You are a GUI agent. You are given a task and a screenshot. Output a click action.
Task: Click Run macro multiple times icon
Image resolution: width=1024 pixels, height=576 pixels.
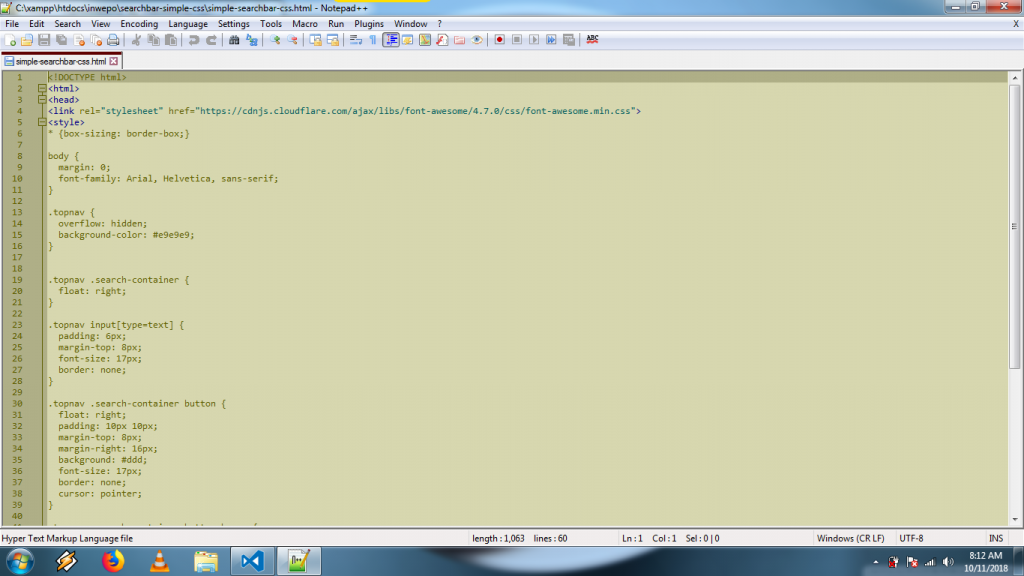click(x=551, y=40)
